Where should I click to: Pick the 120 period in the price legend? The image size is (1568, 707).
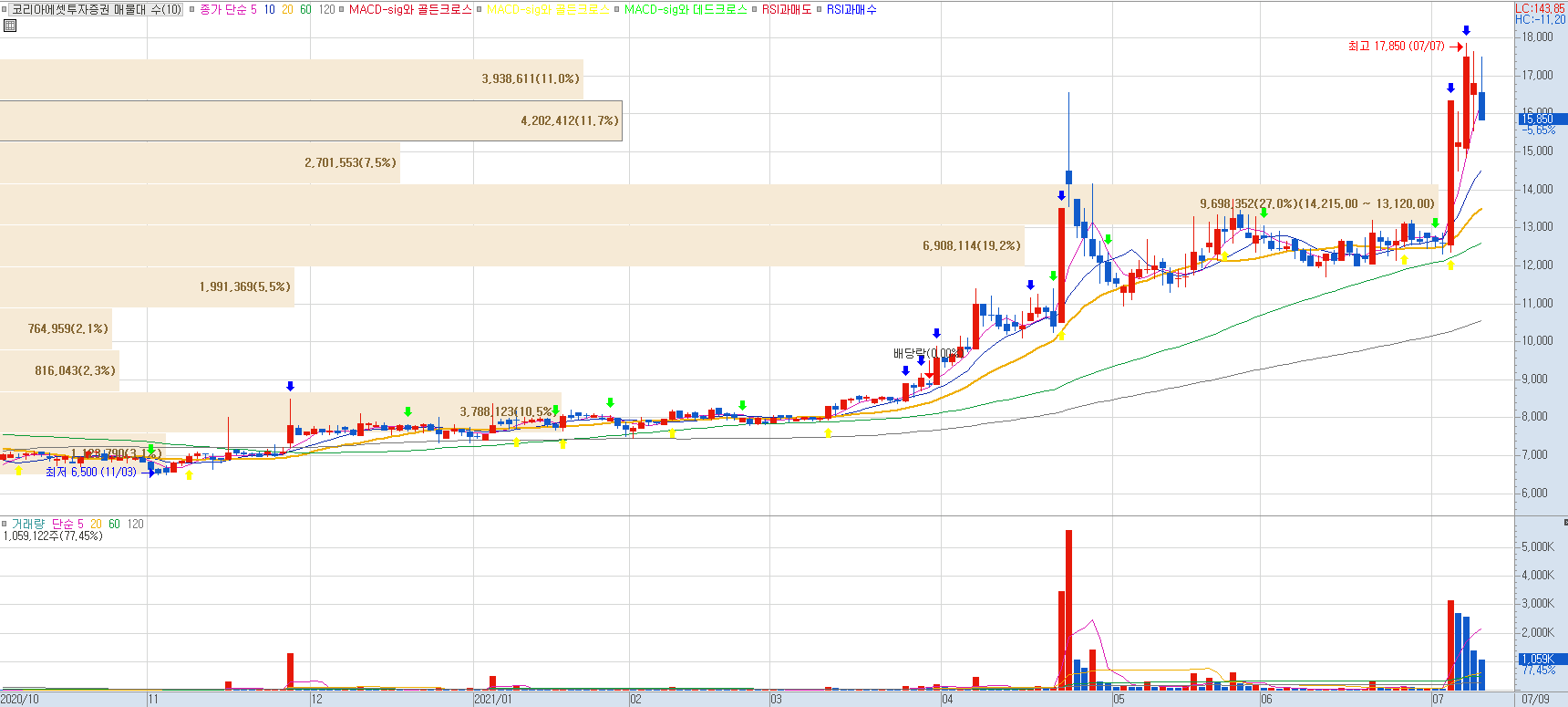pyautogui.click(x=326, y=9)
